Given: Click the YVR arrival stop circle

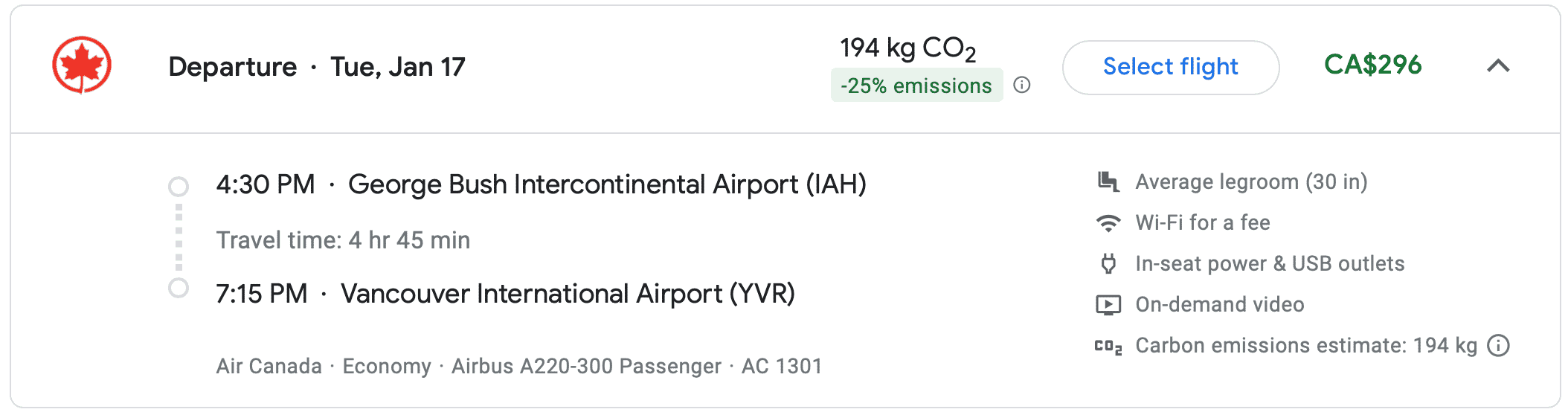Looking at the screenshot, I should coord(179,288).
